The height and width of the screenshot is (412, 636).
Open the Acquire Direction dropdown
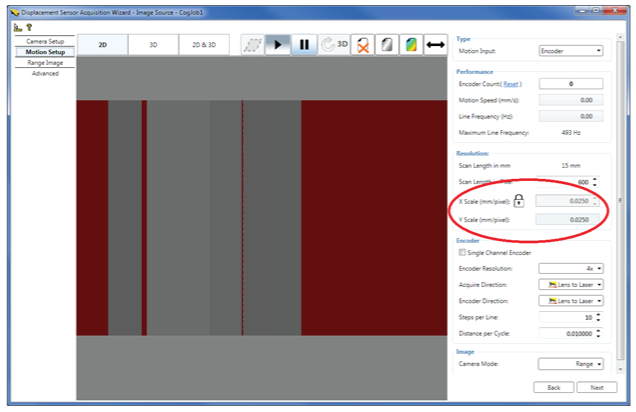tap(571, 285)
